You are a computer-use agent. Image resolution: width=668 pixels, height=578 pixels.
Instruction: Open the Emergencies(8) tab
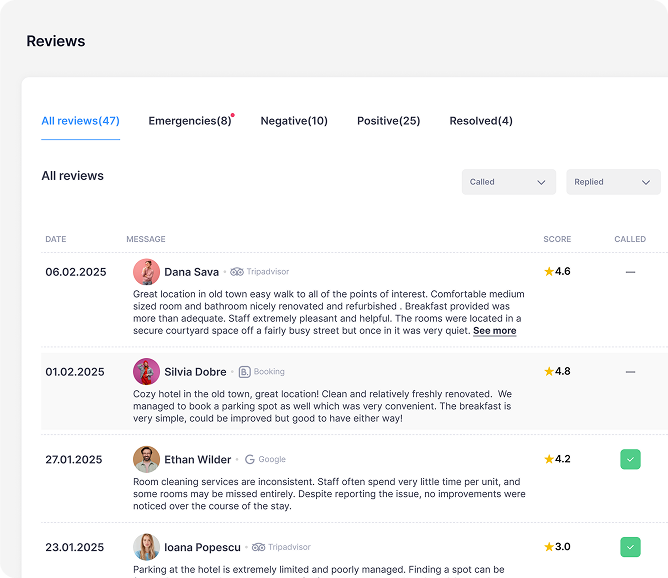(x=190, y=121)
